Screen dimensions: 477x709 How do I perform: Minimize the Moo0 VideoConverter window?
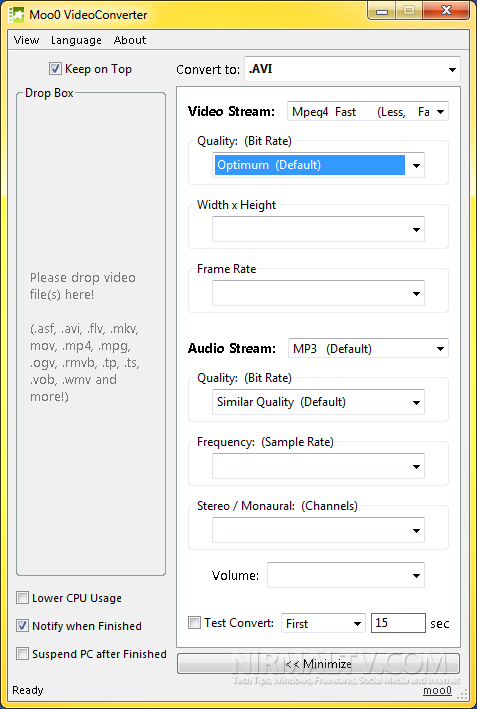(x=382, y=11)
